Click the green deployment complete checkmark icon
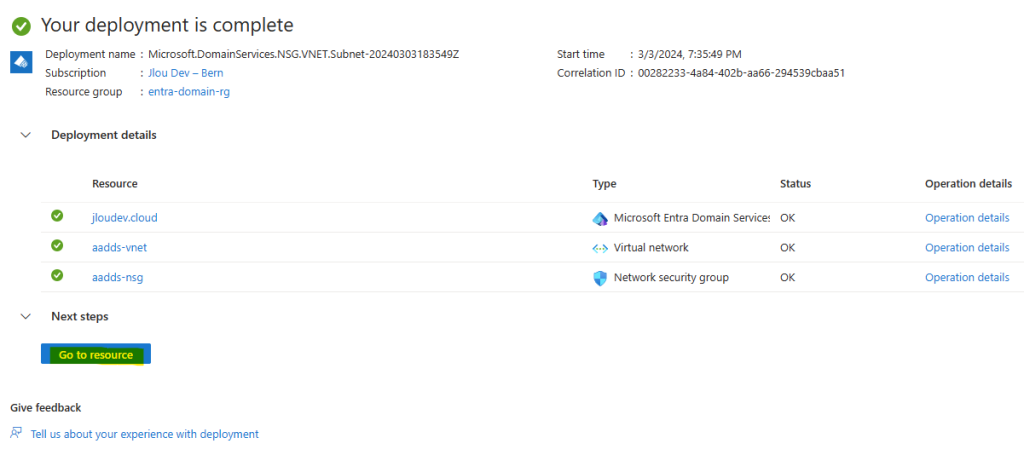The height and width of the screenshot is (455, 1024). pyautogui.click(x=22, y=26)
